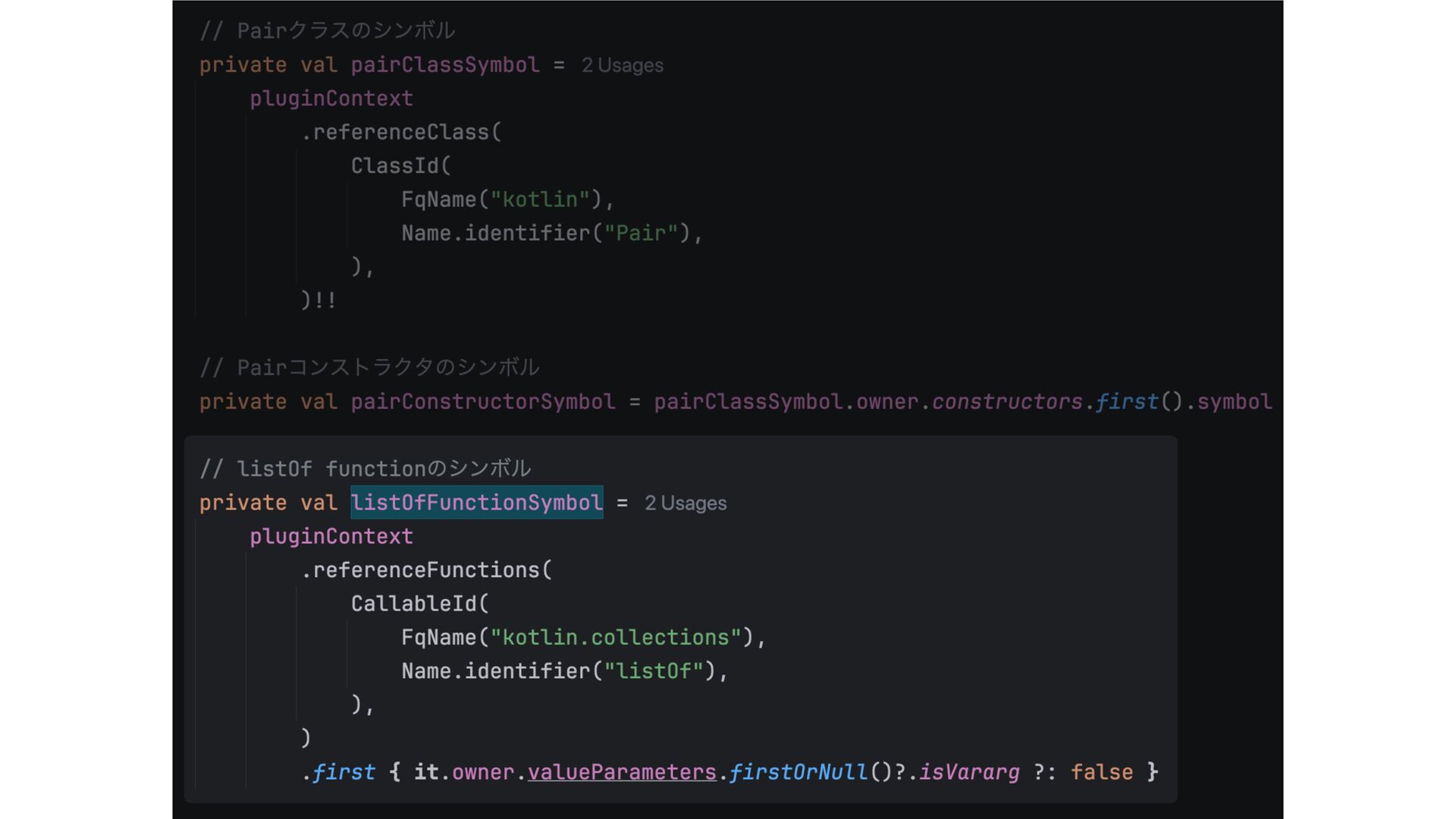Click the "kotlin" string in first FqName
Screen dimensions: 1456x819
539,199
